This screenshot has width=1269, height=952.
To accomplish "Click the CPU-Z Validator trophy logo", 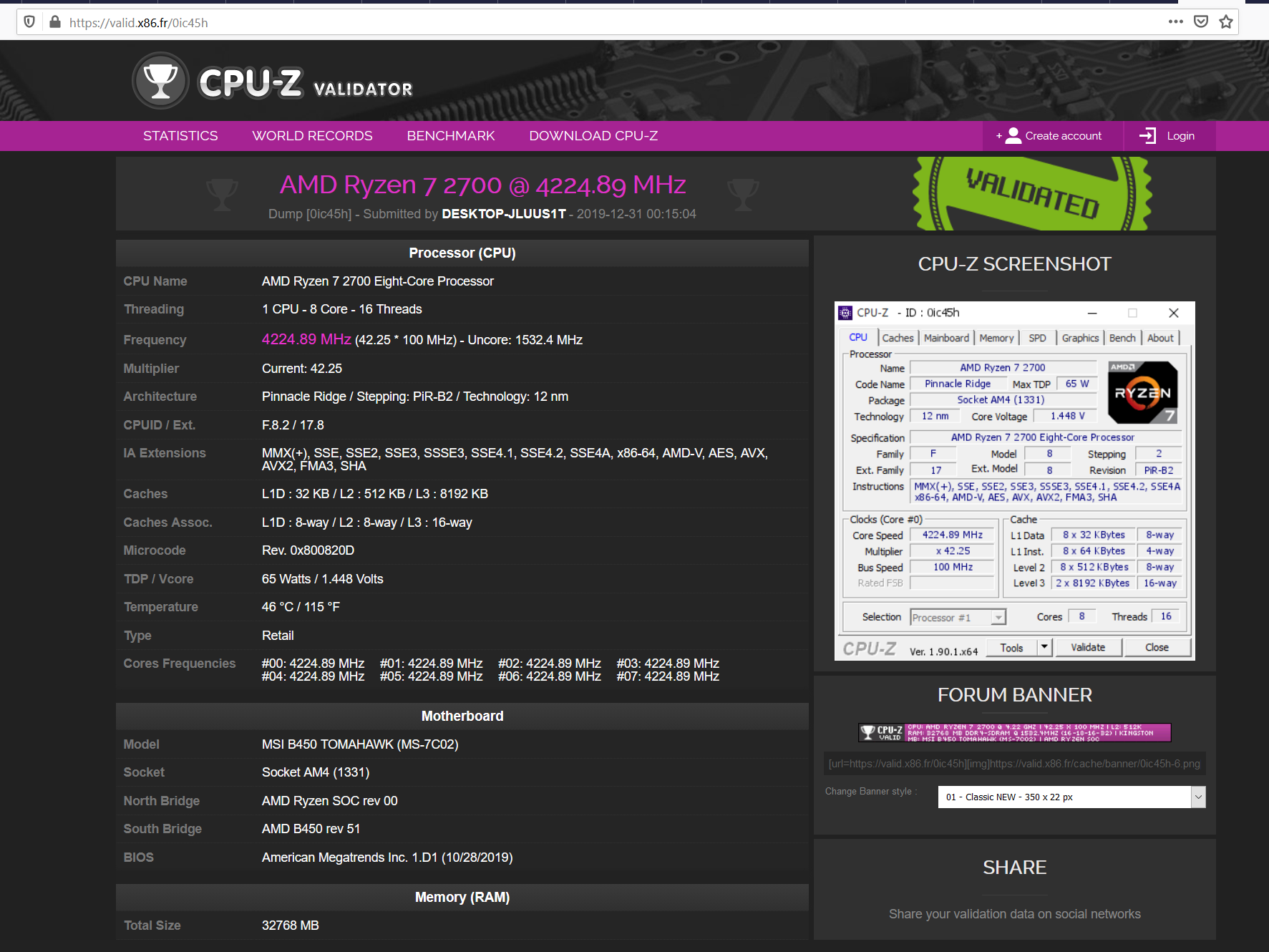I will (160, 80).
